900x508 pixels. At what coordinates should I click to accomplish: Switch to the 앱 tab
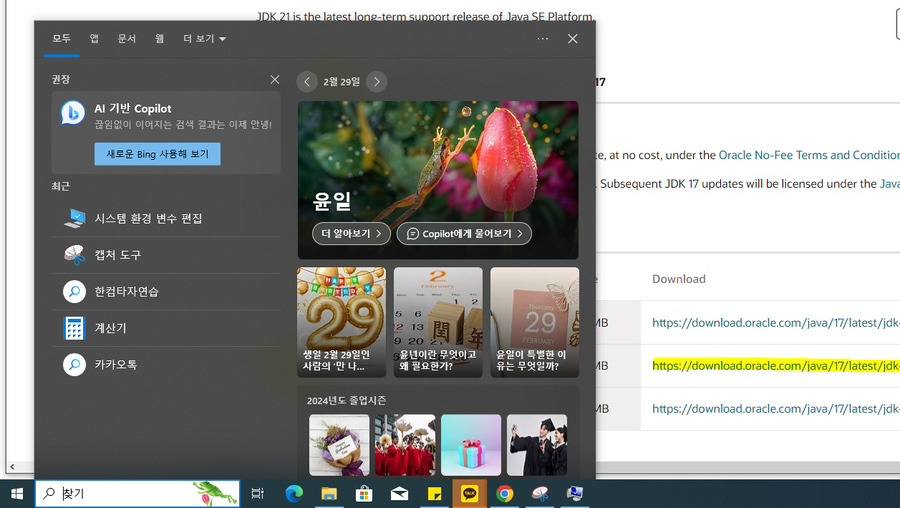coord(94,38)
